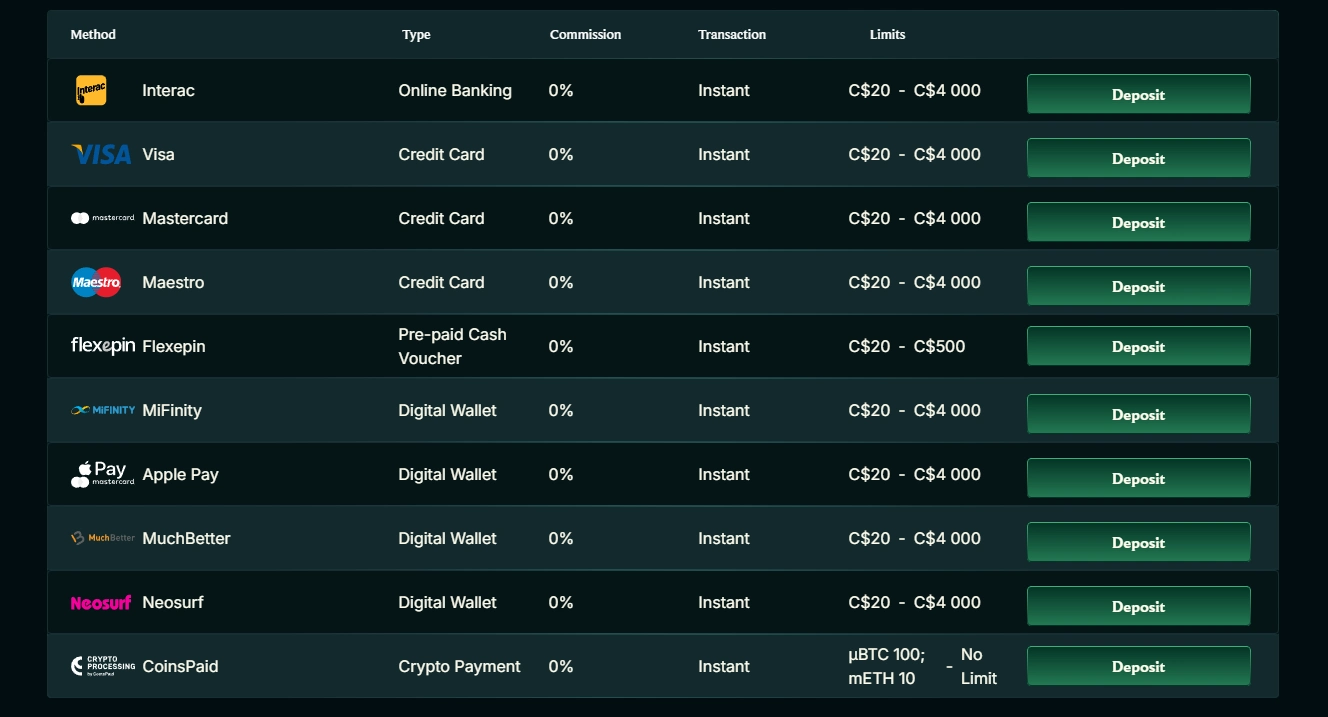Click the Method column header
The image size is (1328, 717).
click(x=93, y=34)
